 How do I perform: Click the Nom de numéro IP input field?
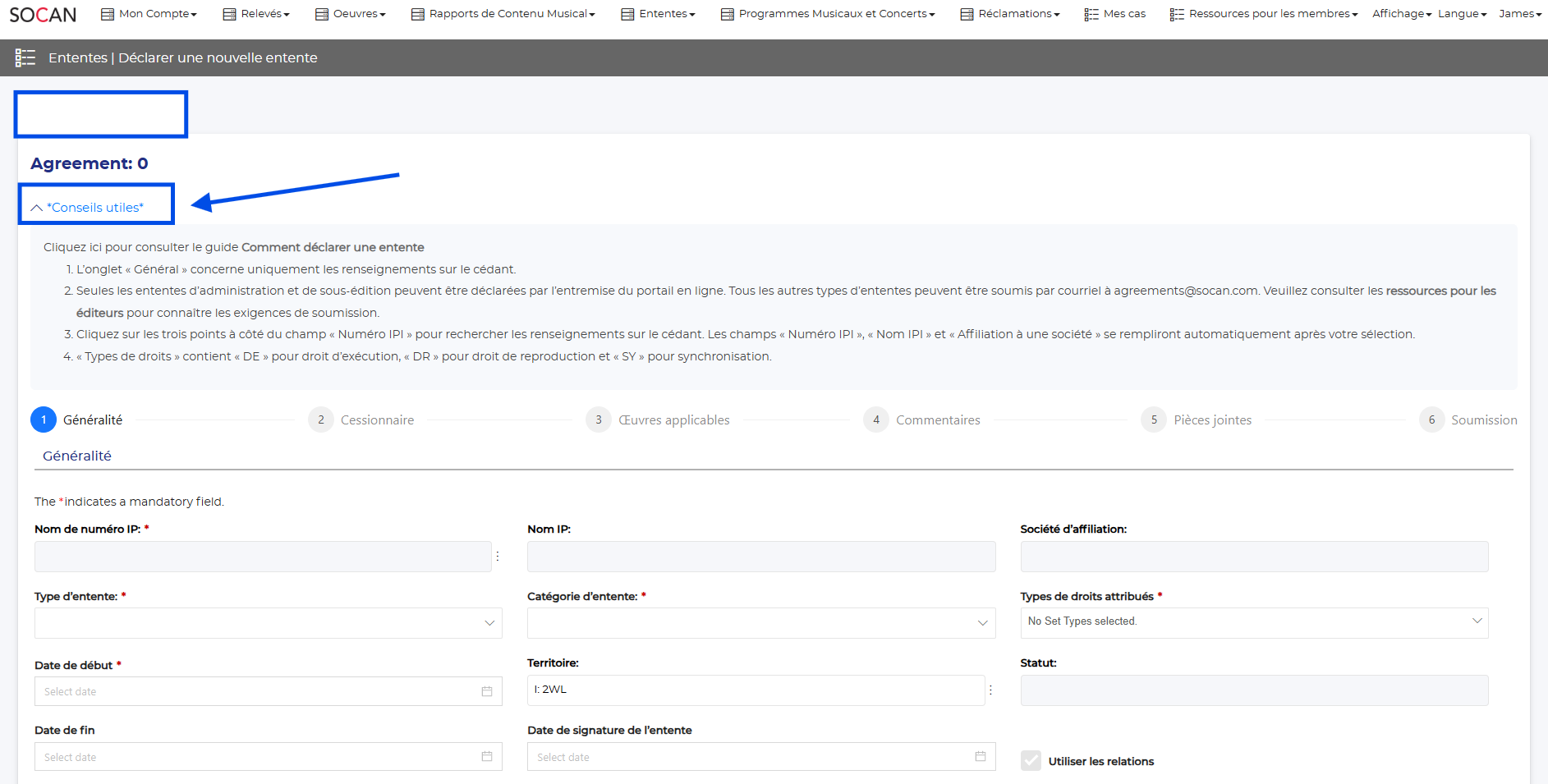pos(263,557)
